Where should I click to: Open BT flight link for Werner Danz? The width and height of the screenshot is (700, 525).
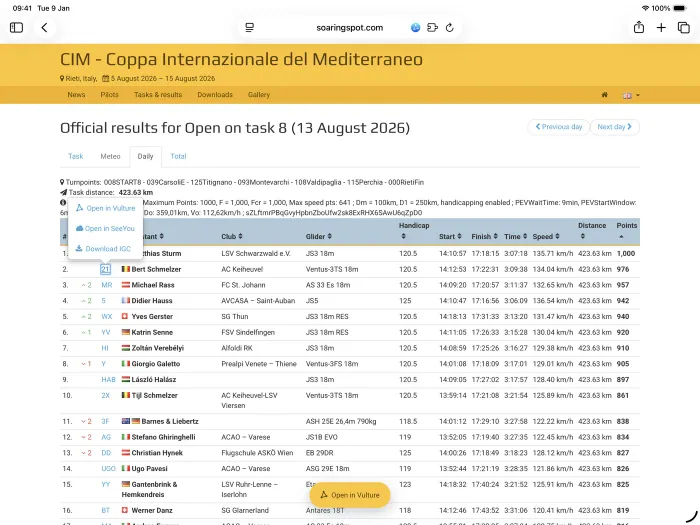(x=105, y=510)
